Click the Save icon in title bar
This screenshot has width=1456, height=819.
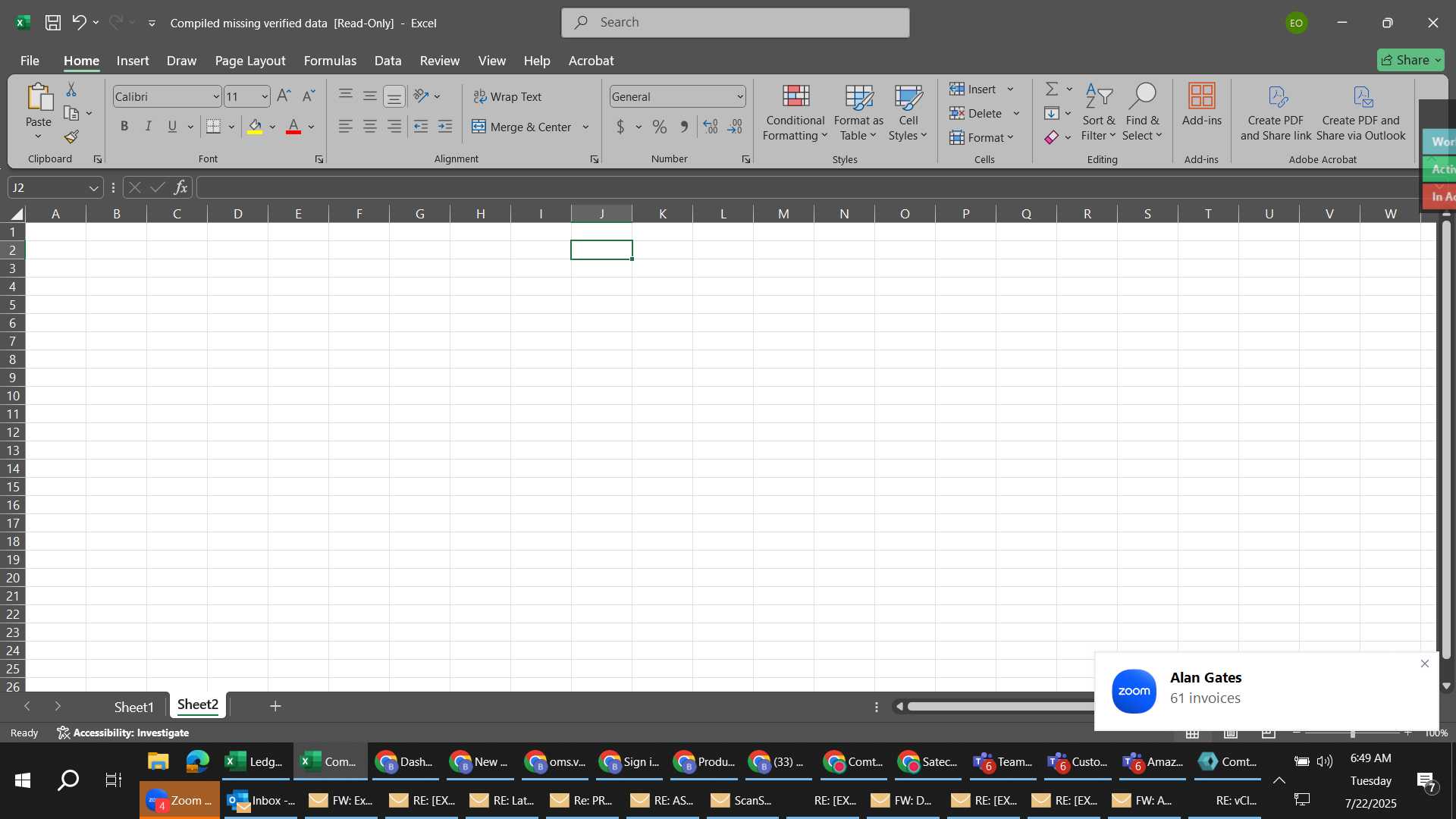tap(53, 23)
